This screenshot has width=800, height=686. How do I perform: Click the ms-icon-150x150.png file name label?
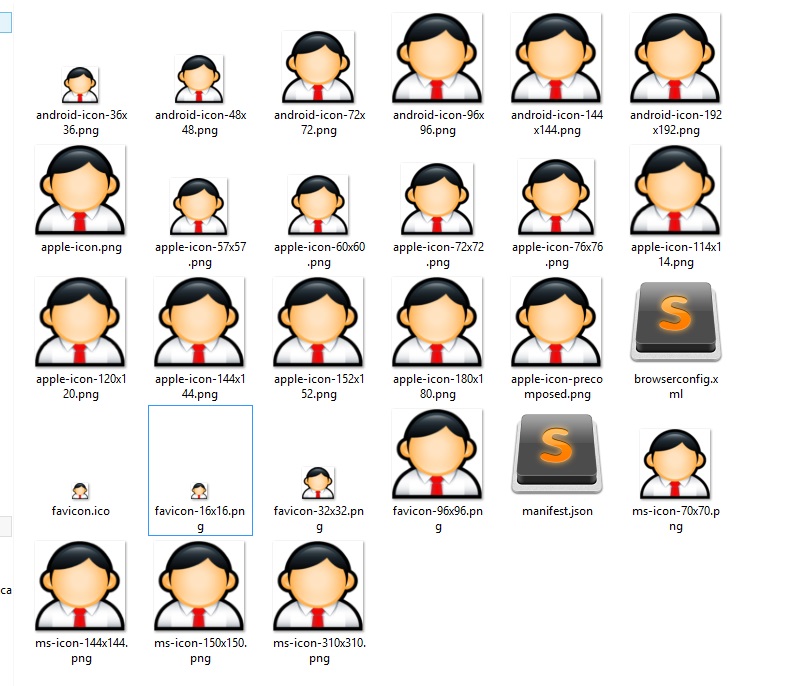(x=199, y=650)
